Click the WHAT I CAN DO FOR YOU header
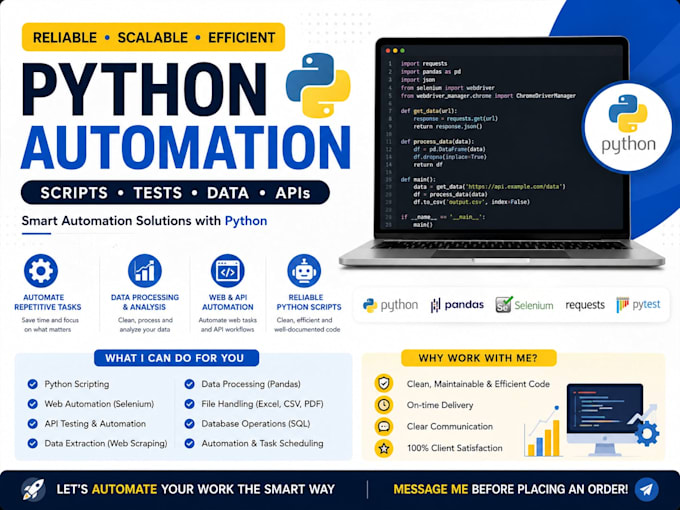This screenshot has width=680, height=510. [x=177, y=358]
